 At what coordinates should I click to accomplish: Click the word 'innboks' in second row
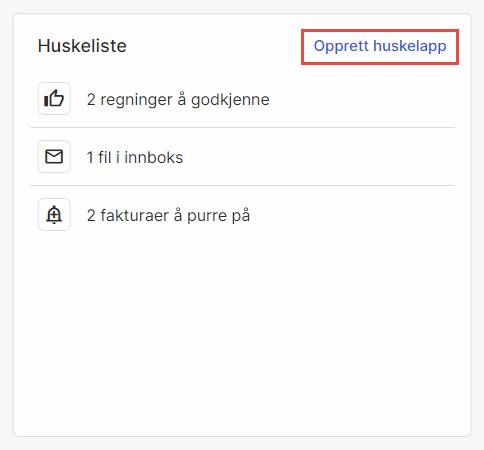(154, 157)
